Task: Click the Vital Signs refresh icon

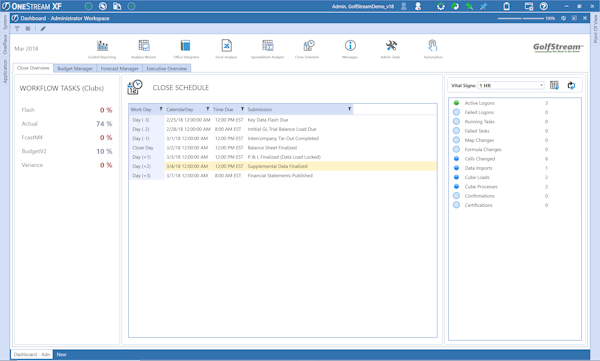Action: (x=571, y=85)
